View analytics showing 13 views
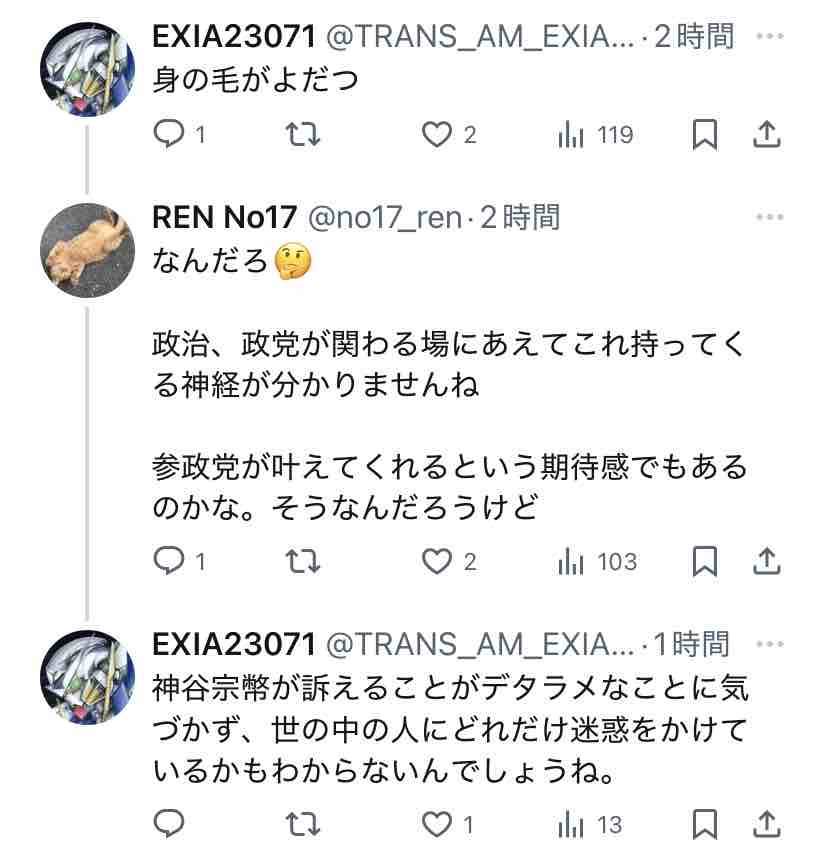828x863 pixels. pos(590,825)
